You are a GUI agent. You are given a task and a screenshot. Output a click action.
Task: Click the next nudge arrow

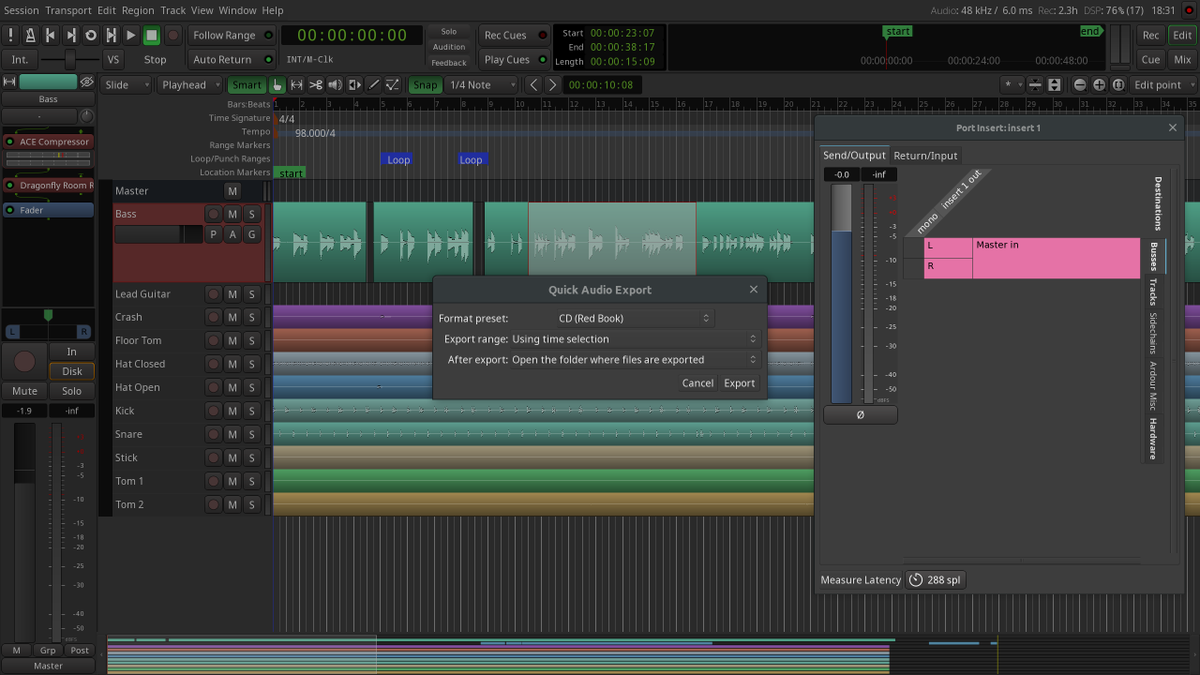tap(552, 85)
